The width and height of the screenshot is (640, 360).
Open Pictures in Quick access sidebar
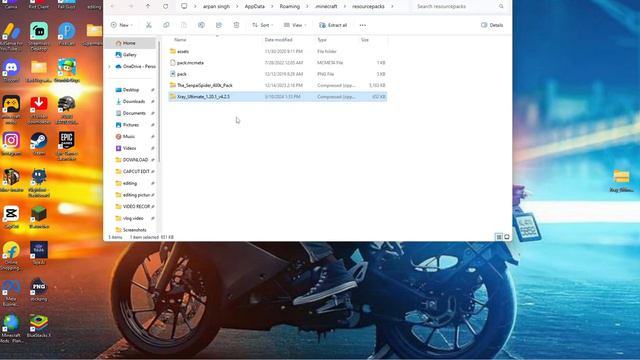click(131, 125)
